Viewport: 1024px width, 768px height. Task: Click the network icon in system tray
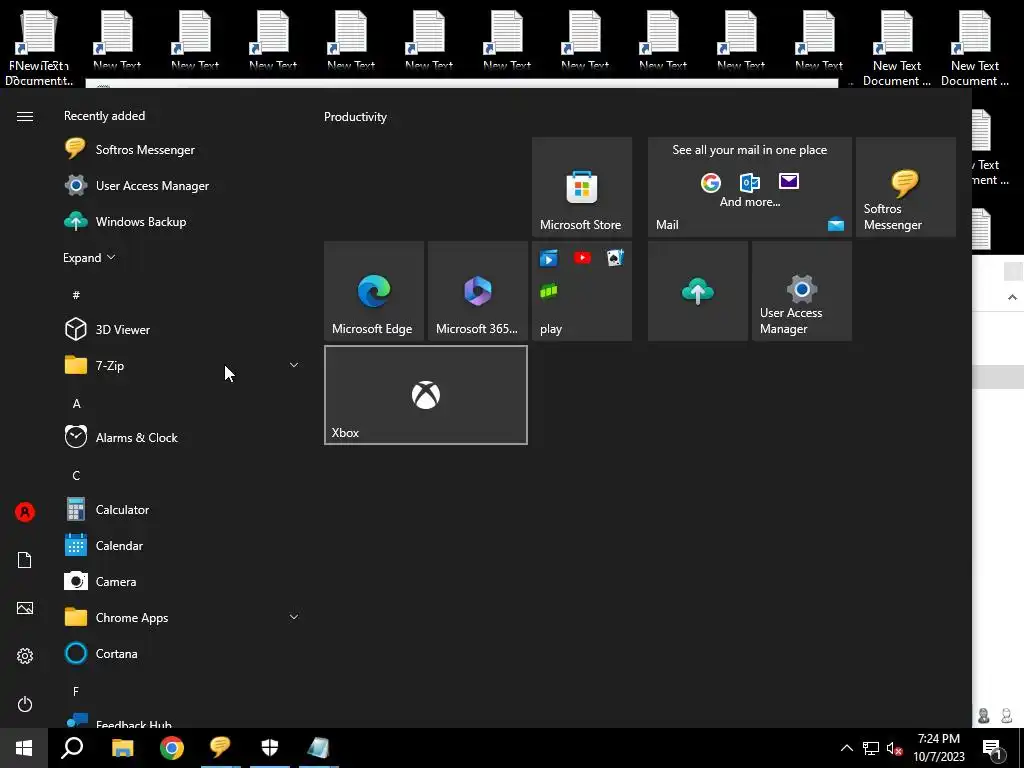point(871,748)
